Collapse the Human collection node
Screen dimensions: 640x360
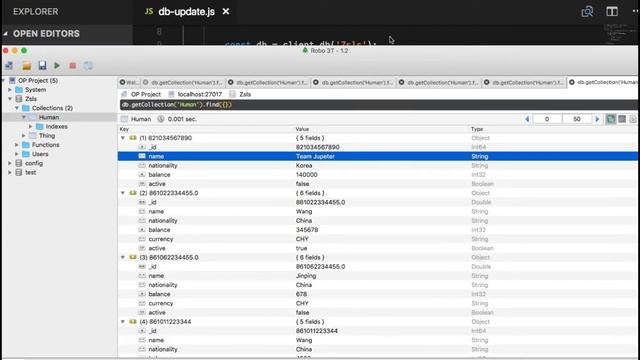click(24, 117)
